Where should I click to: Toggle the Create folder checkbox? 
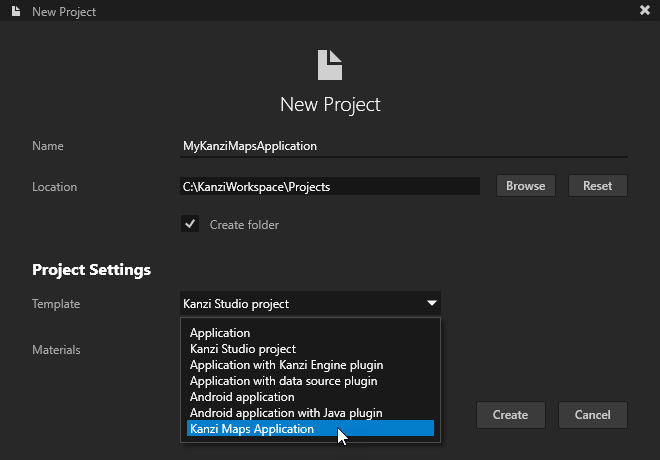(x=190, y=224)
